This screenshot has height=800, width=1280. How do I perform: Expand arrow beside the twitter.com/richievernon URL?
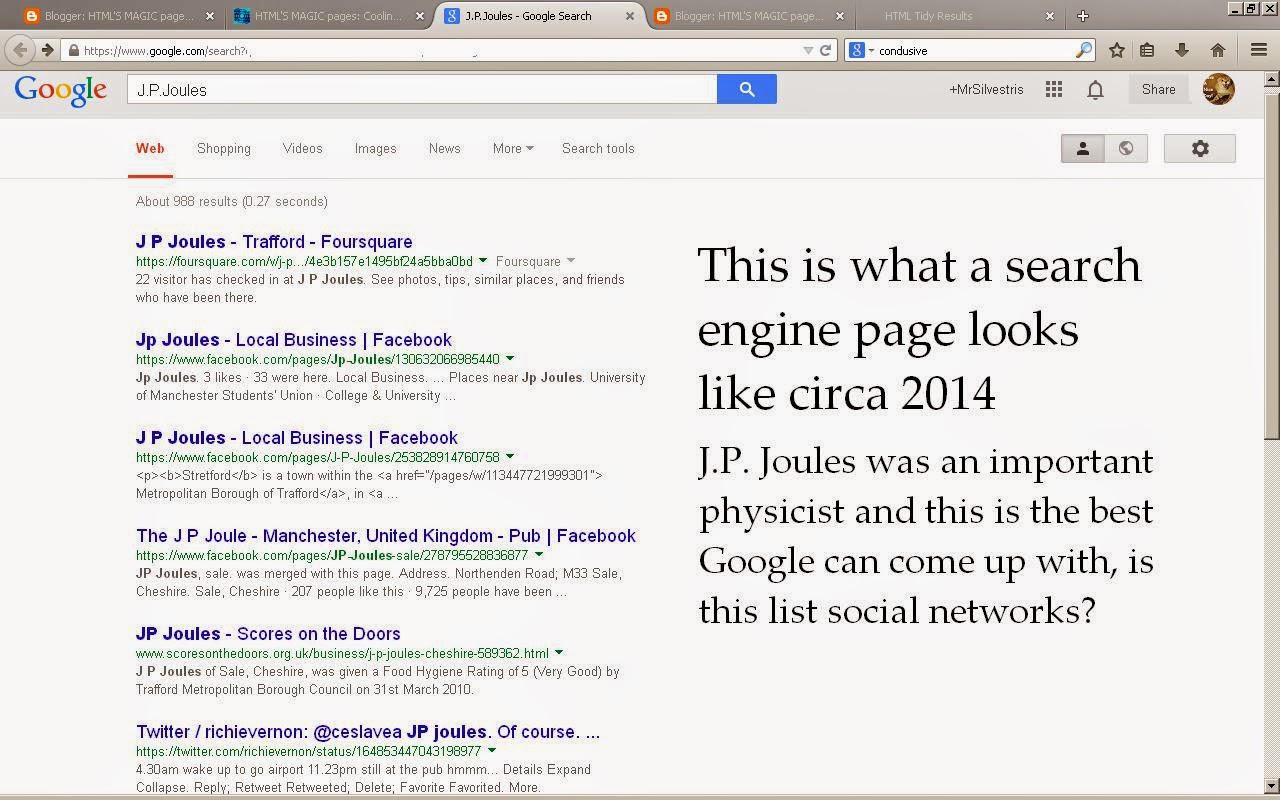492,751
